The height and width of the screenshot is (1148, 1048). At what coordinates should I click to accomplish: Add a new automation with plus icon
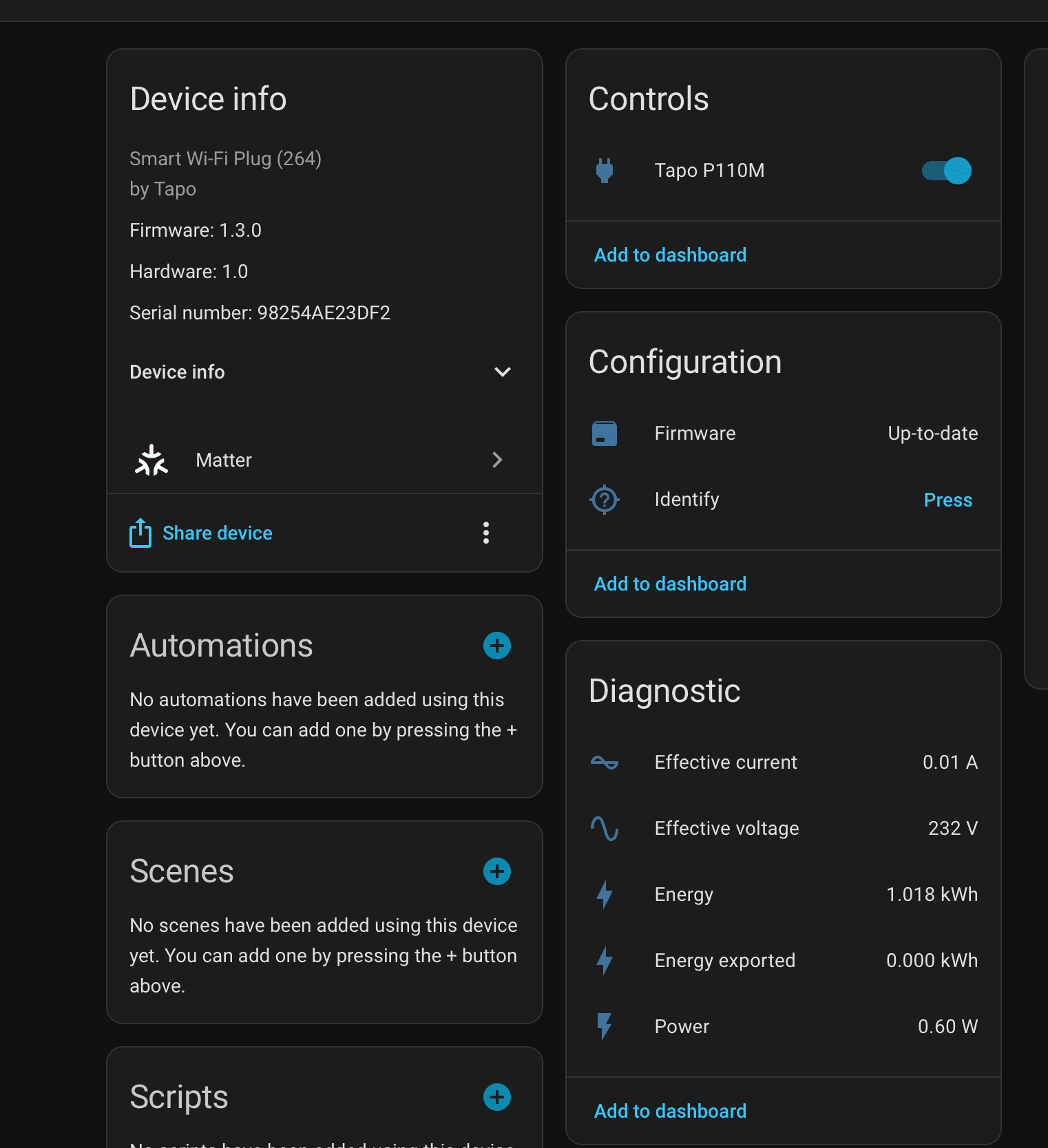497,646
